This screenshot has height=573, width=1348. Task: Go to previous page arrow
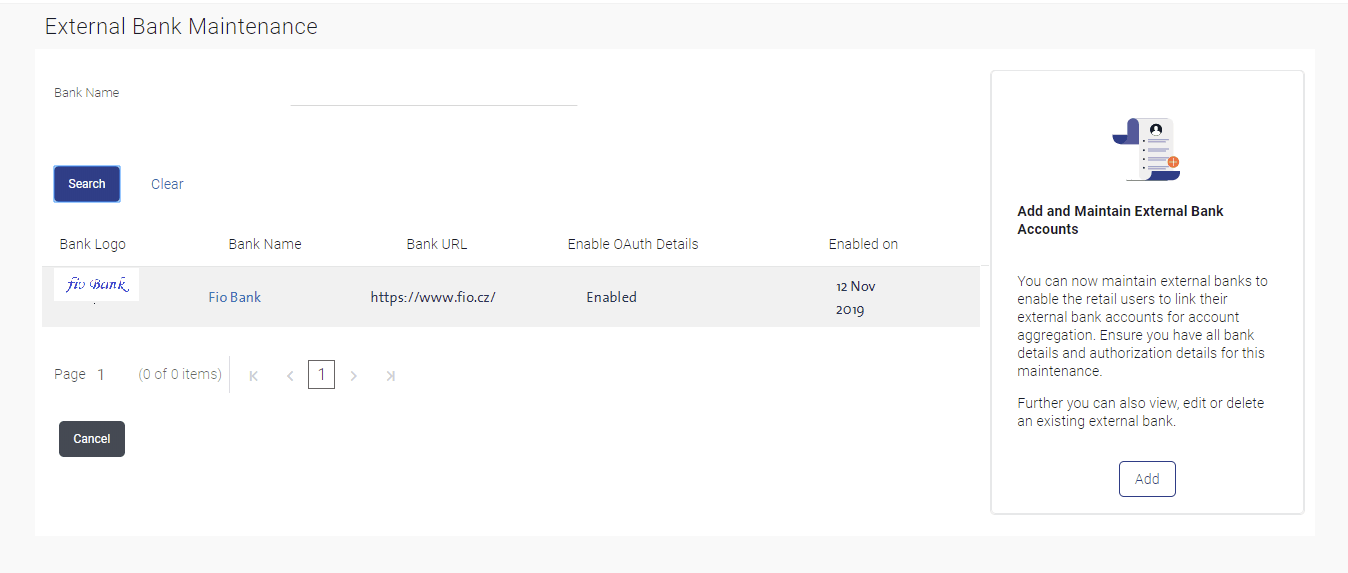[x=290, y=376]
